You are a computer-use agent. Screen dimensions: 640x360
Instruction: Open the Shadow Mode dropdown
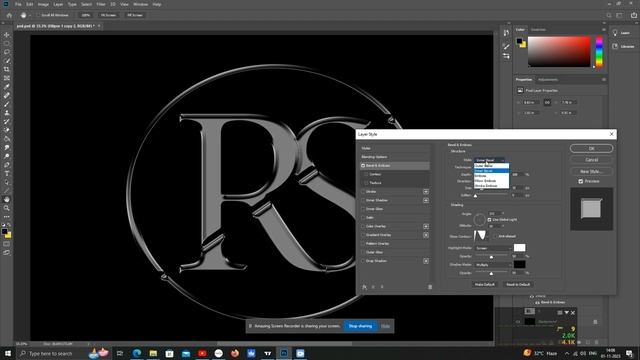coord(493,264)
